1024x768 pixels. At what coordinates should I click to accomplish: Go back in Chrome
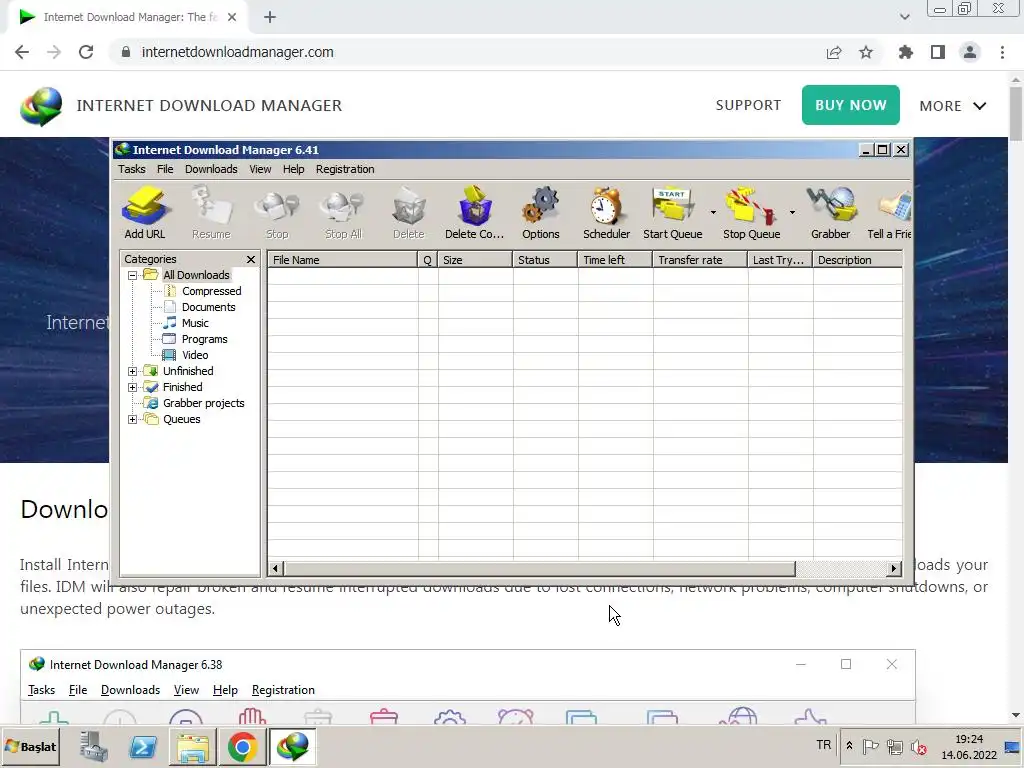click(x=22, y=52)
